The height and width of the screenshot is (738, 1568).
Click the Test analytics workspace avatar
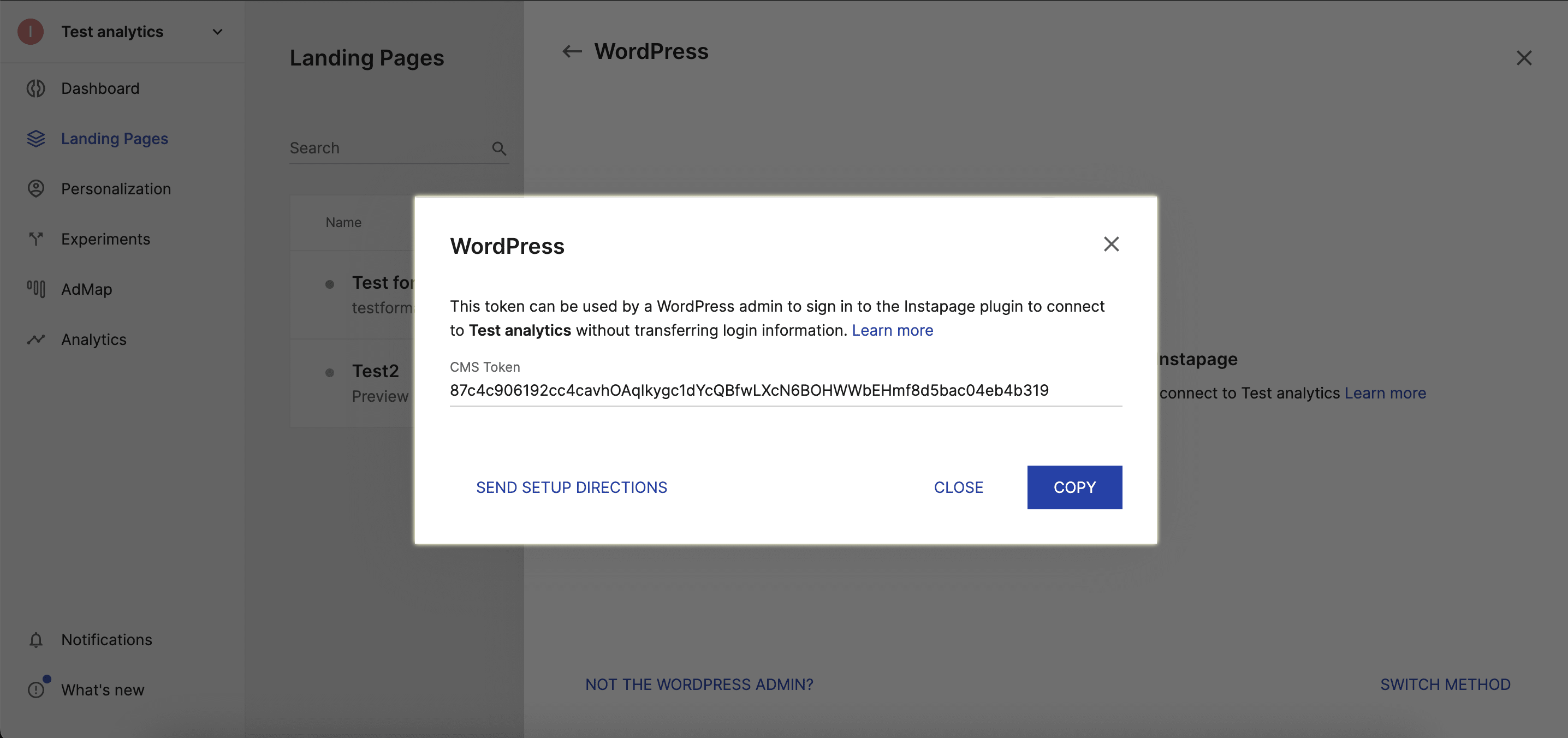(x=31, y=32)
